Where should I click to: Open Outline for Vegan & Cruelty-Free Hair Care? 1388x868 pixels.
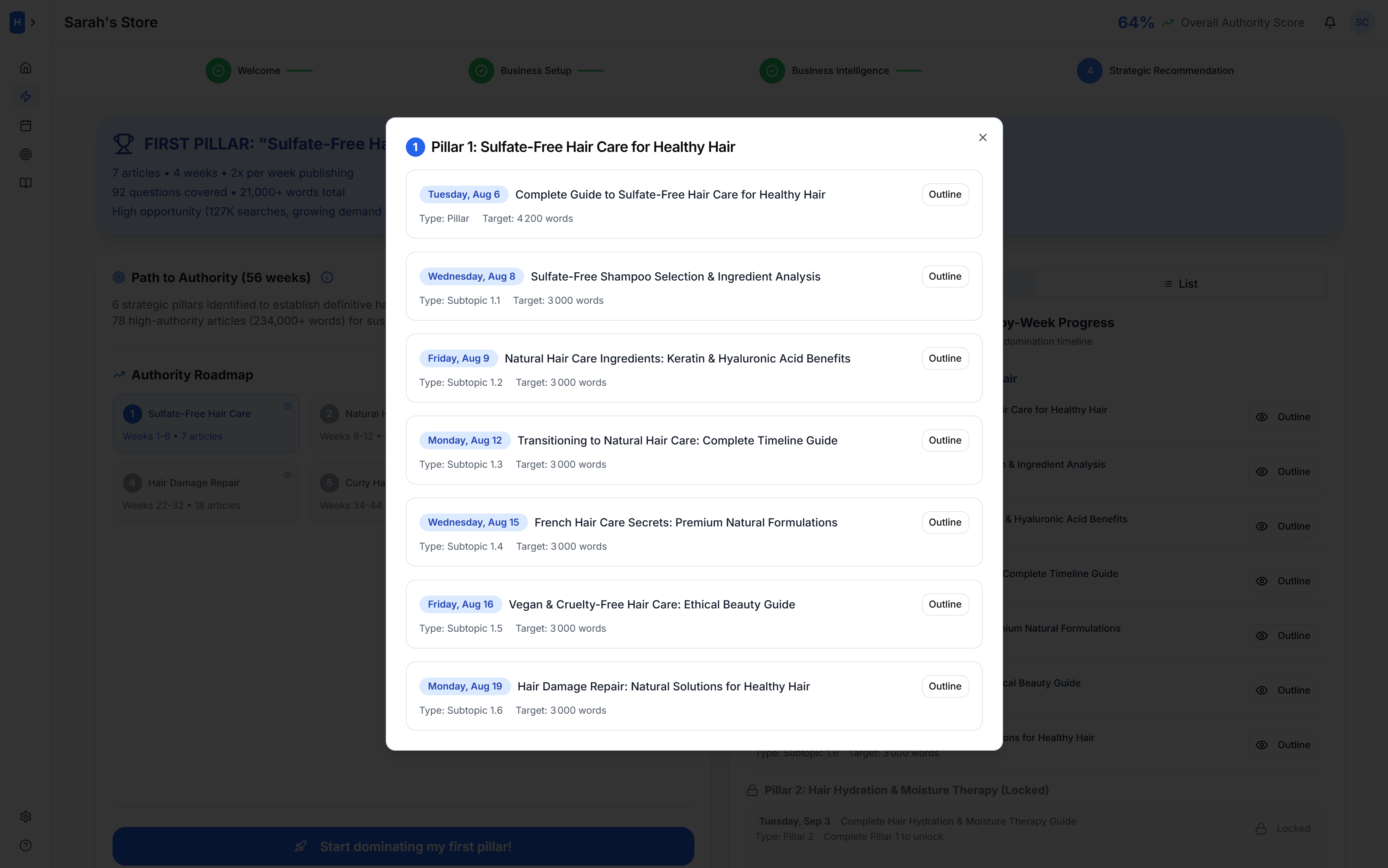pos(945,604)
